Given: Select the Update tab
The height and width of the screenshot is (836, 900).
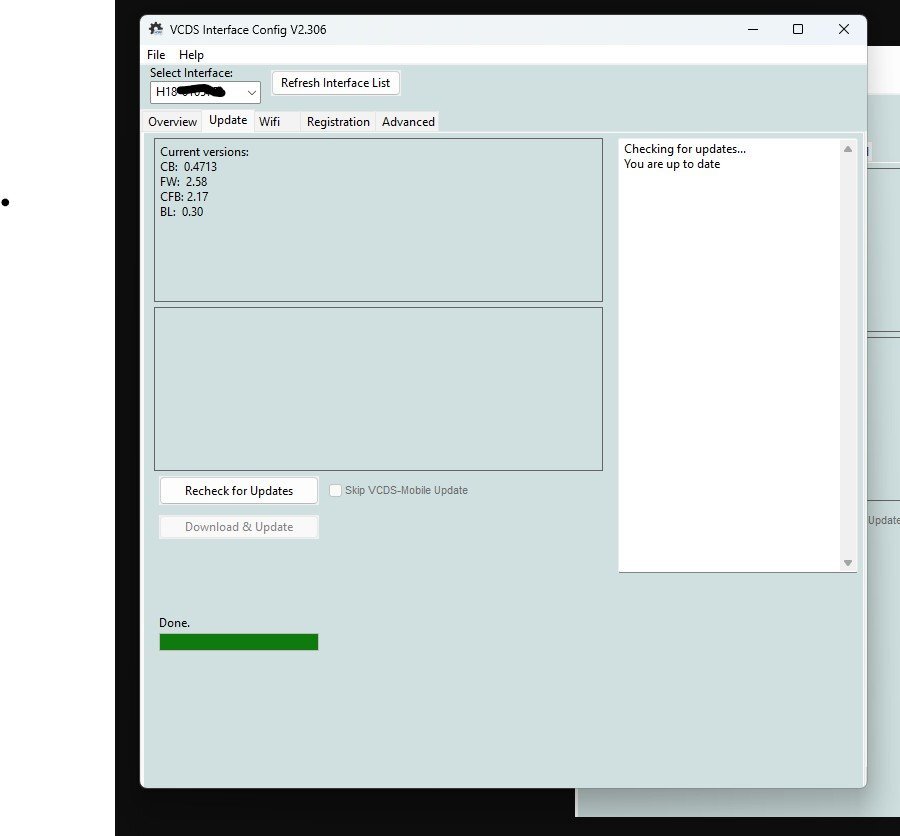Looking at the screenshot, I should 228,120.
